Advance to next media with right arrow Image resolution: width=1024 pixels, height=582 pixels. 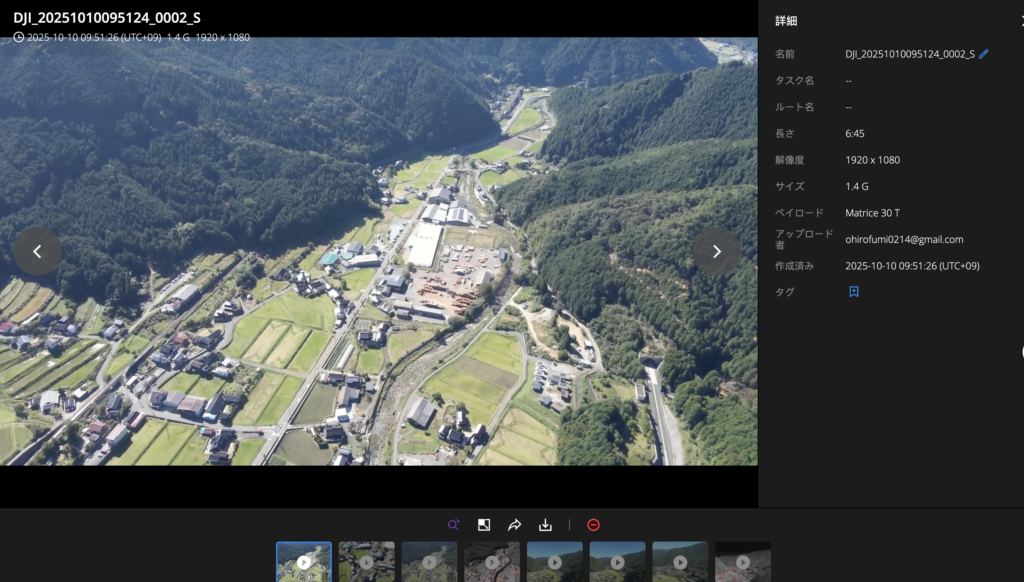click(716, 252)
